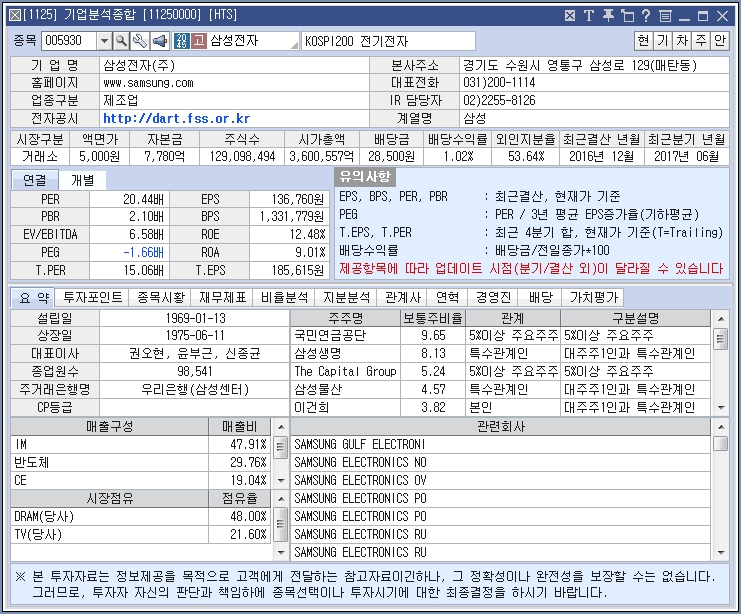Select the 국민연금공단 shareholder row
The image size is (741, 614).
click(500, 336)
